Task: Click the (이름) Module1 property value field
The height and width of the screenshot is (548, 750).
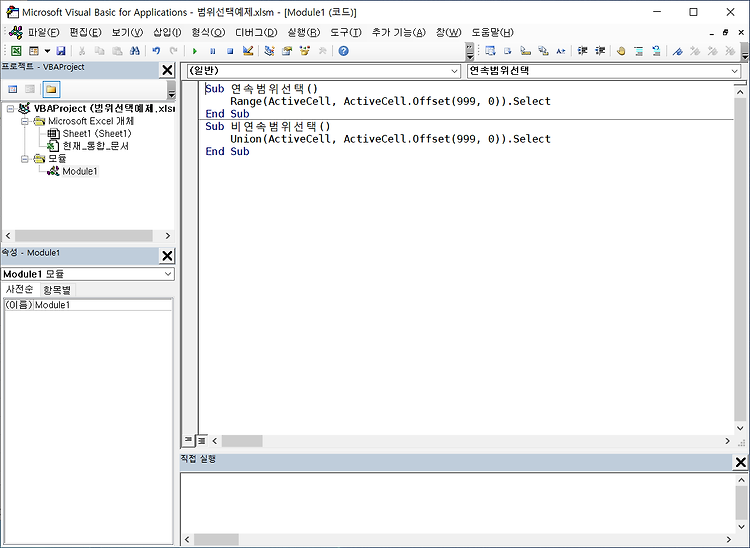Action: click(102, 305)
